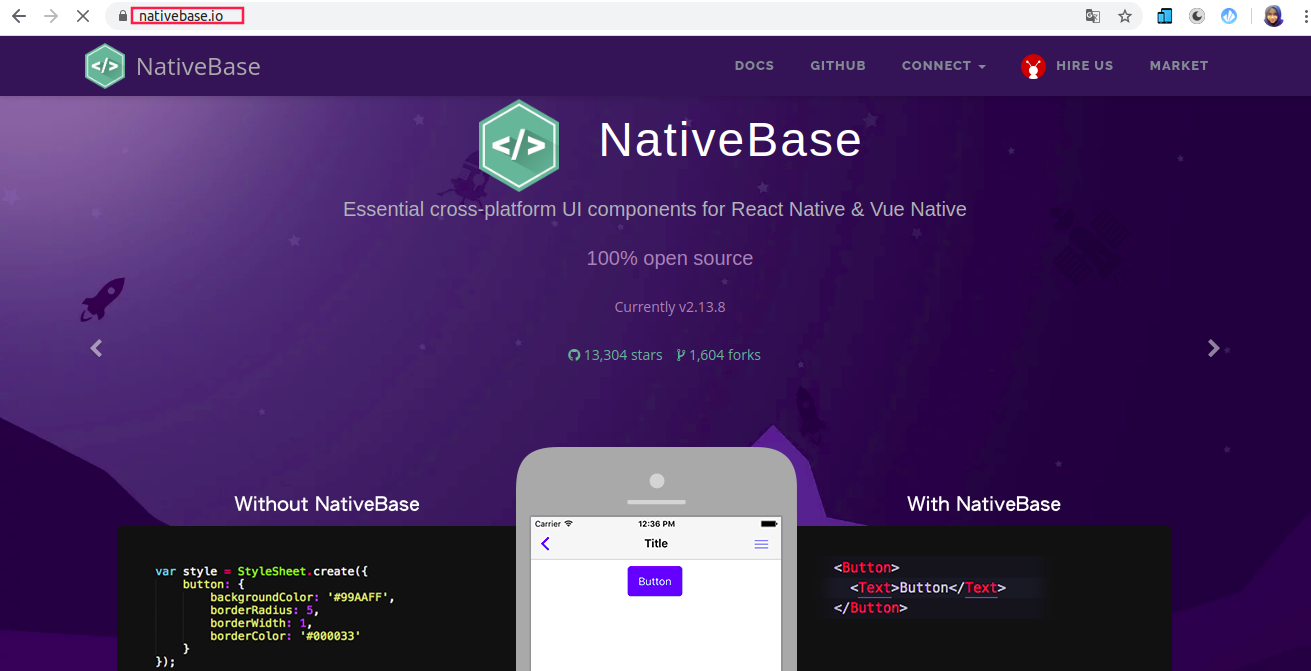Open the MARKET navigation link
The image size is (1311, 671).
point(1179,66)
